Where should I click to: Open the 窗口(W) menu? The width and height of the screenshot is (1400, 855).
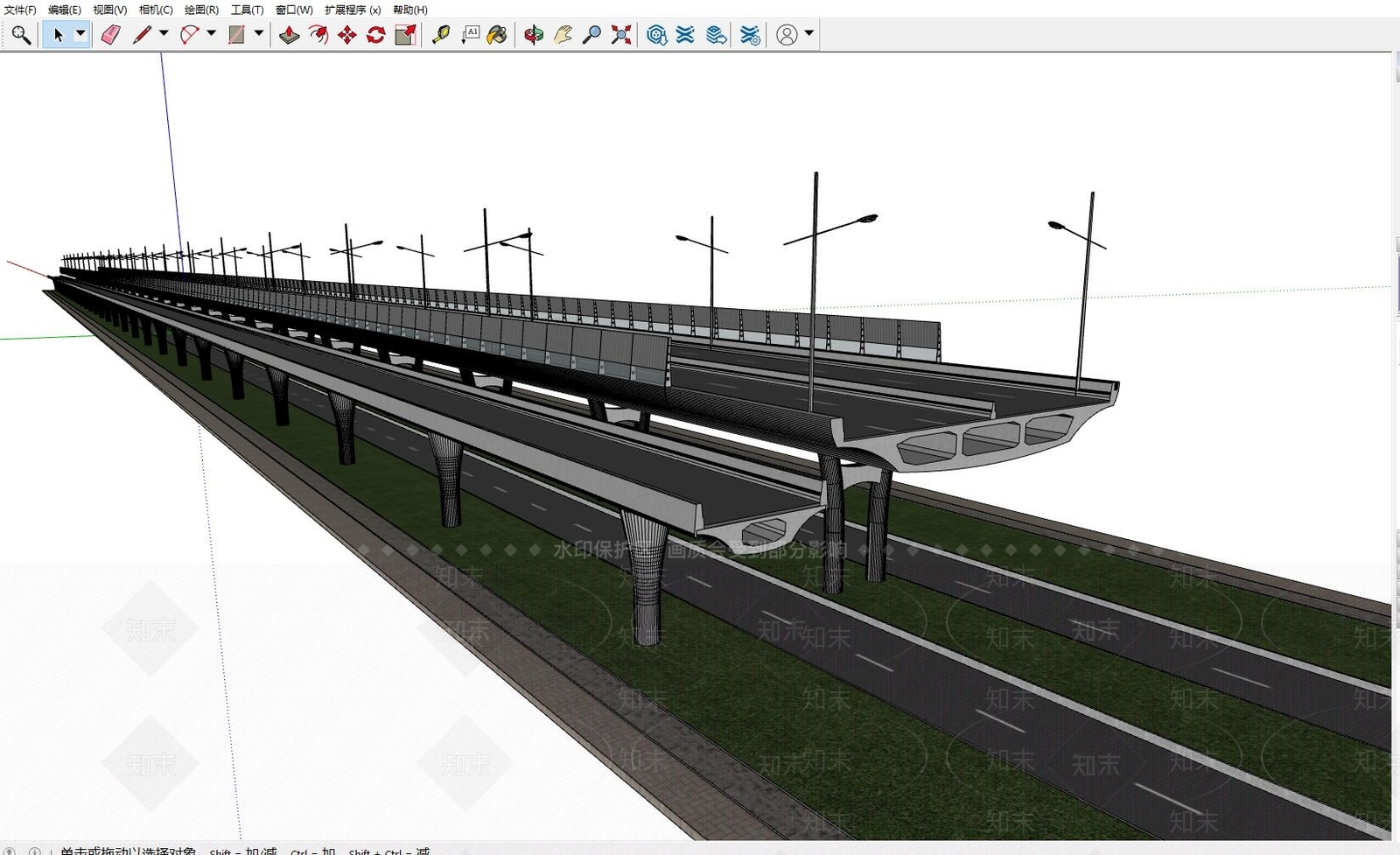point(294,10)
